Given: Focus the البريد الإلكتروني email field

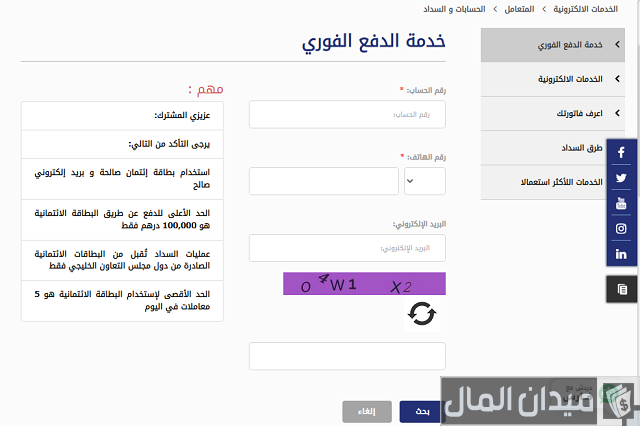Looking at the screenshot, I should (x=347, y=248).
